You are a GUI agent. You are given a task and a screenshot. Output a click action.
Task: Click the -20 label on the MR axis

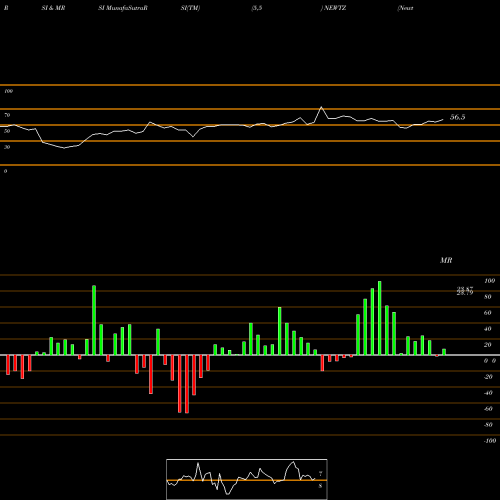(488, 377)
